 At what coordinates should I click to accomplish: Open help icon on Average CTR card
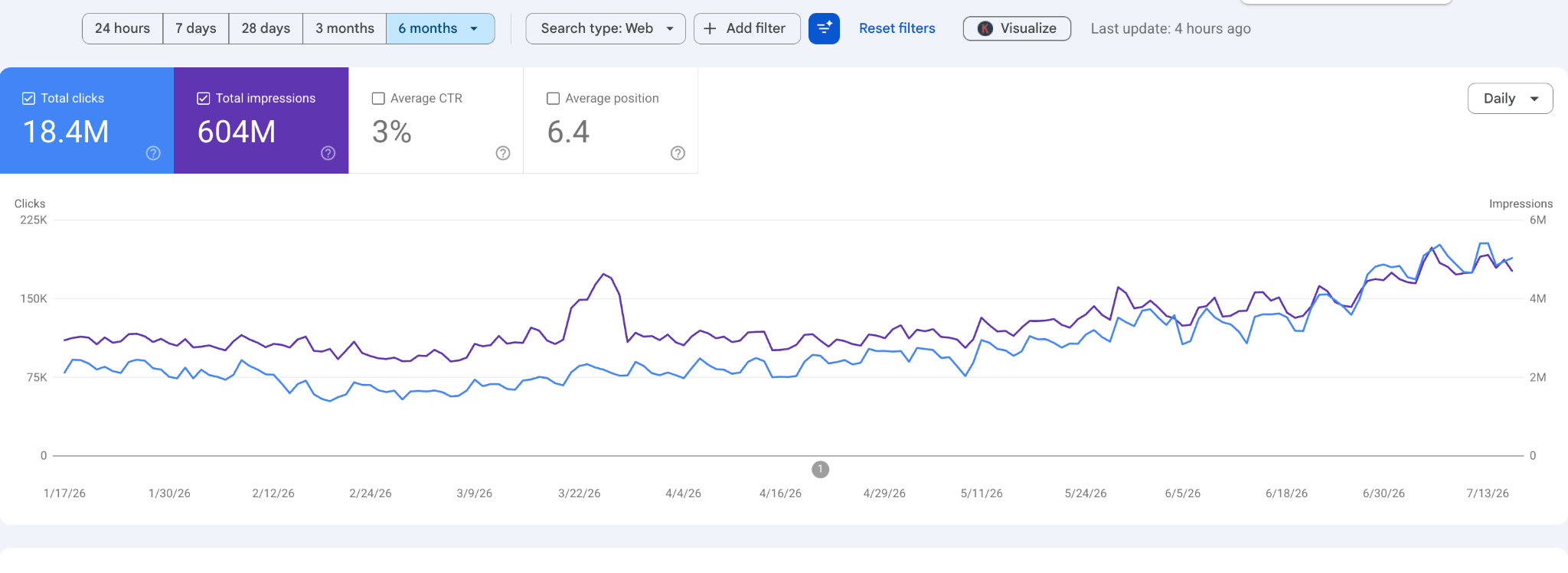pos(503,153)
